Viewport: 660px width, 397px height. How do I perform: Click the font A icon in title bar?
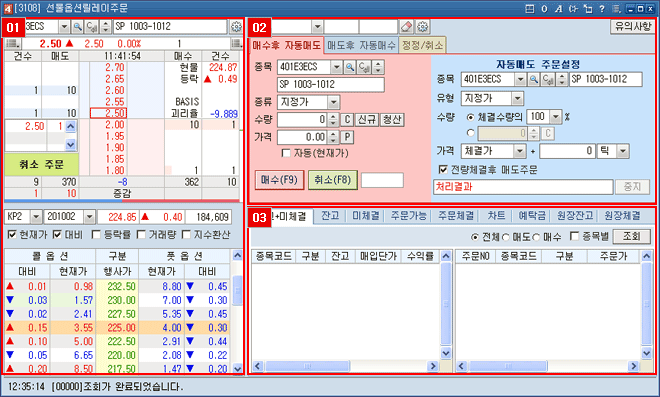559,8
